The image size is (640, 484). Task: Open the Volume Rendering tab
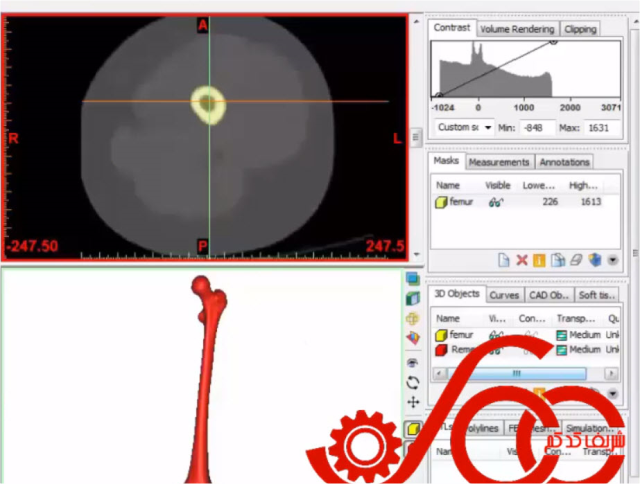pyautogui.click(x=517, y=29)
